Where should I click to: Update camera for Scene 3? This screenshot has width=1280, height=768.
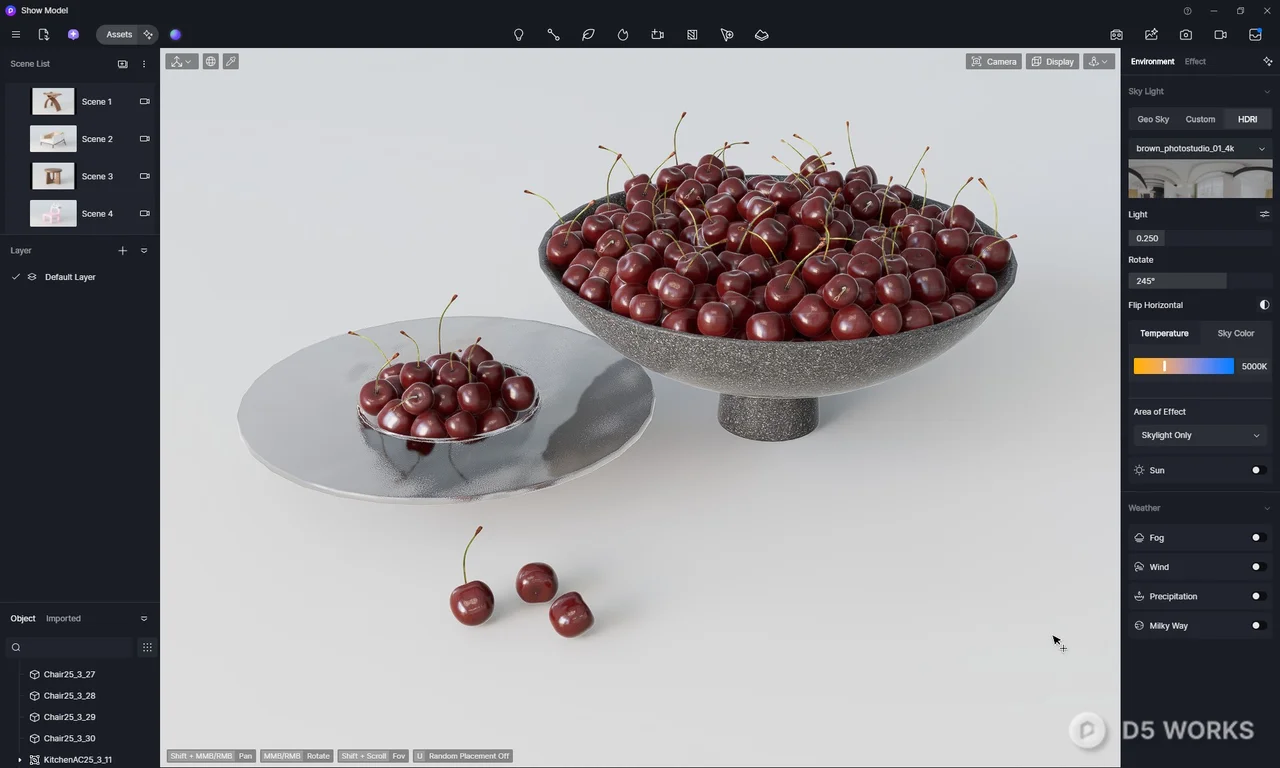144,176
